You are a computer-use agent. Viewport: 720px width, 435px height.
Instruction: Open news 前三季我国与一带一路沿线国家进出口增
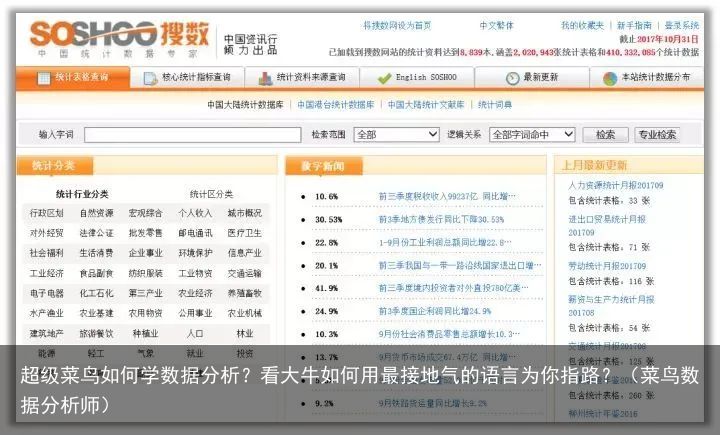click(460, 266)
